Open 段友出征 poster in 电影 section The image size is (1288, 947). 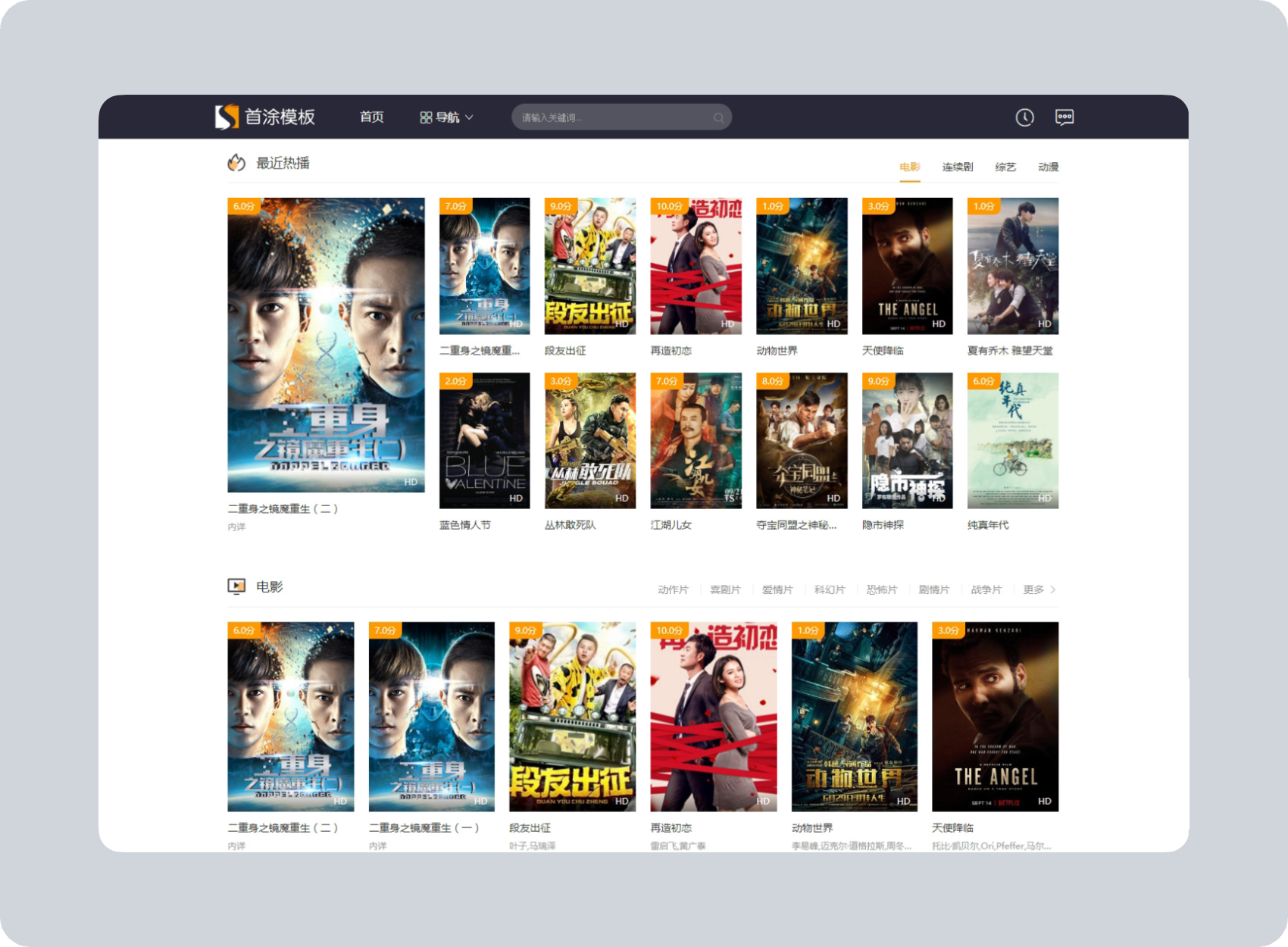(572, 717)
